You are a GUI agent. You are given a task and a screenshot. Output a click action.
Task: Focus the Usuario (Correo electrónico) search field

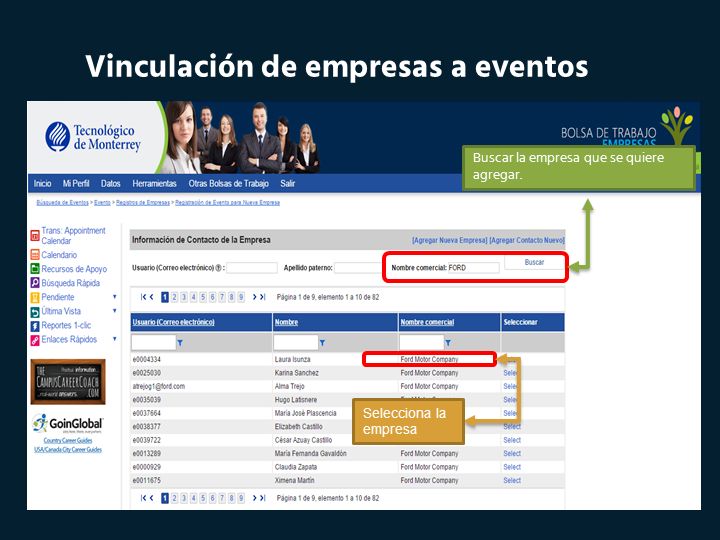pos(252,268)
